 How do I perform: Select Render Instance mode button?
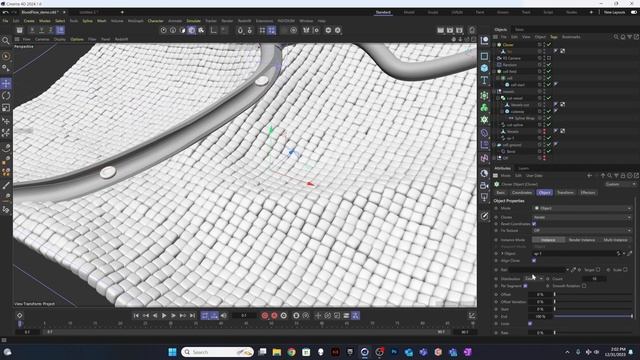pos(582,240)
